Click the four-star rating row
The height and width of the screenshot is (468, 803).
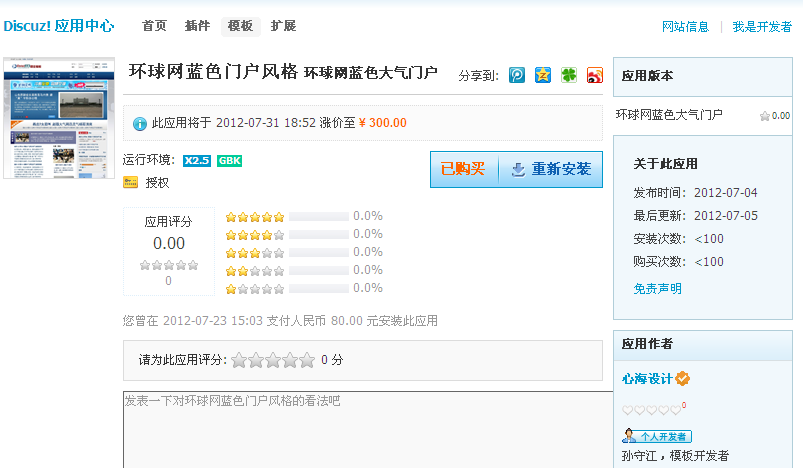click(x=304, y=235)
